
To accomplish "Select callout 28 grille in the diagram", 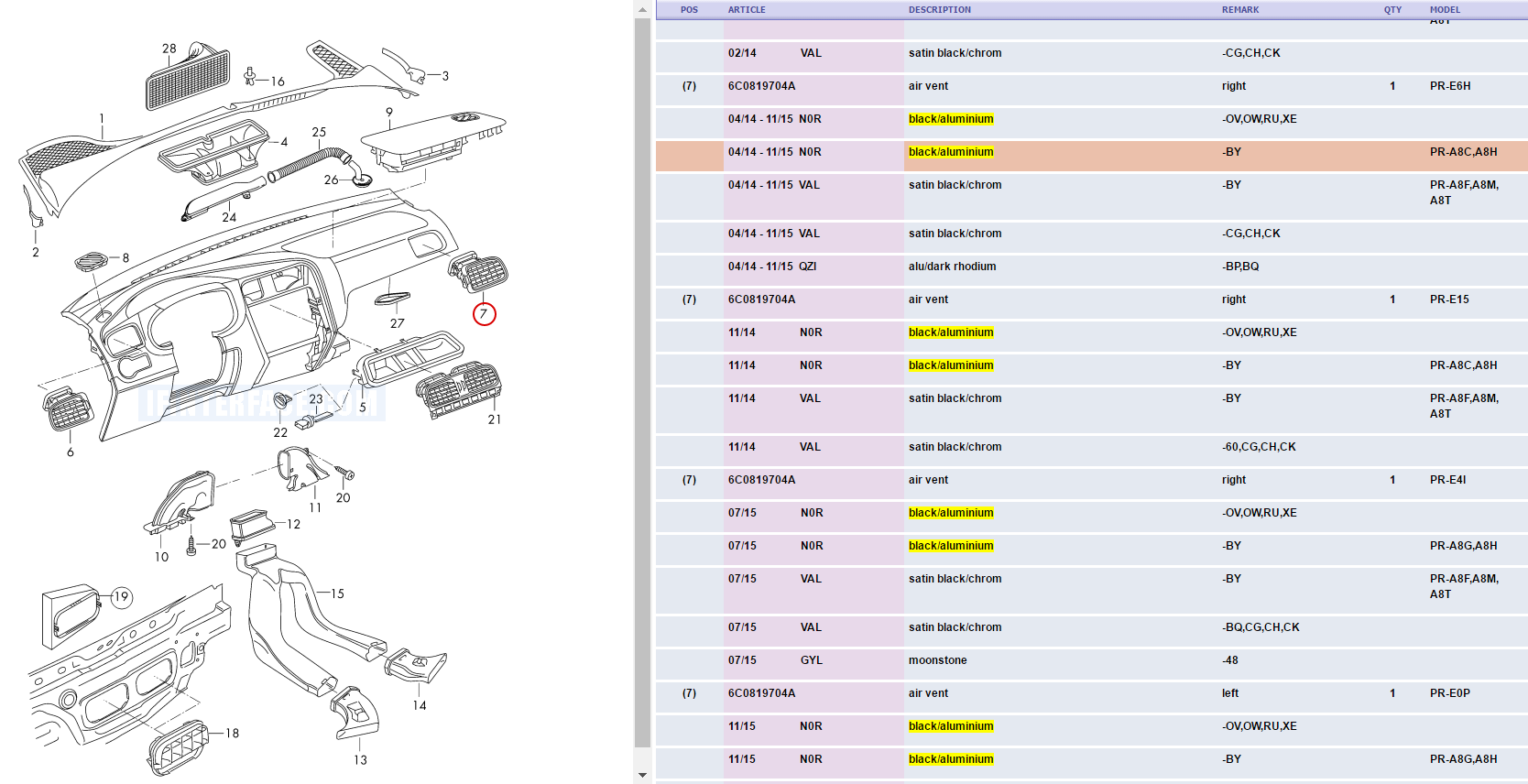I will (x=169, y=49).
